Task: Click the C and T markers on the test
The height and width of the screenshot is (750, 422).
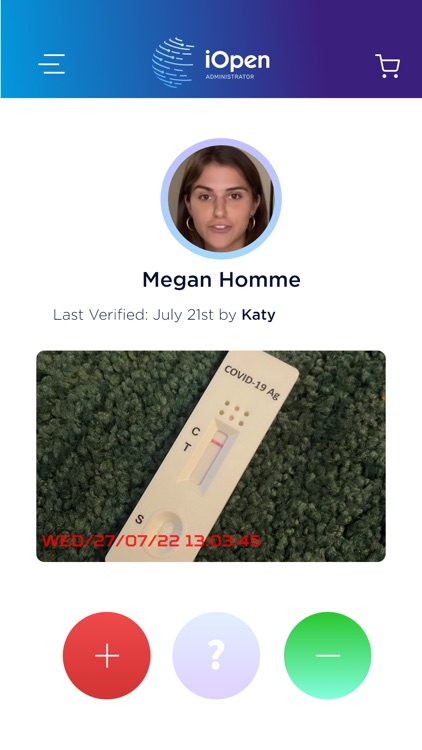Action: tap(191, 439)
